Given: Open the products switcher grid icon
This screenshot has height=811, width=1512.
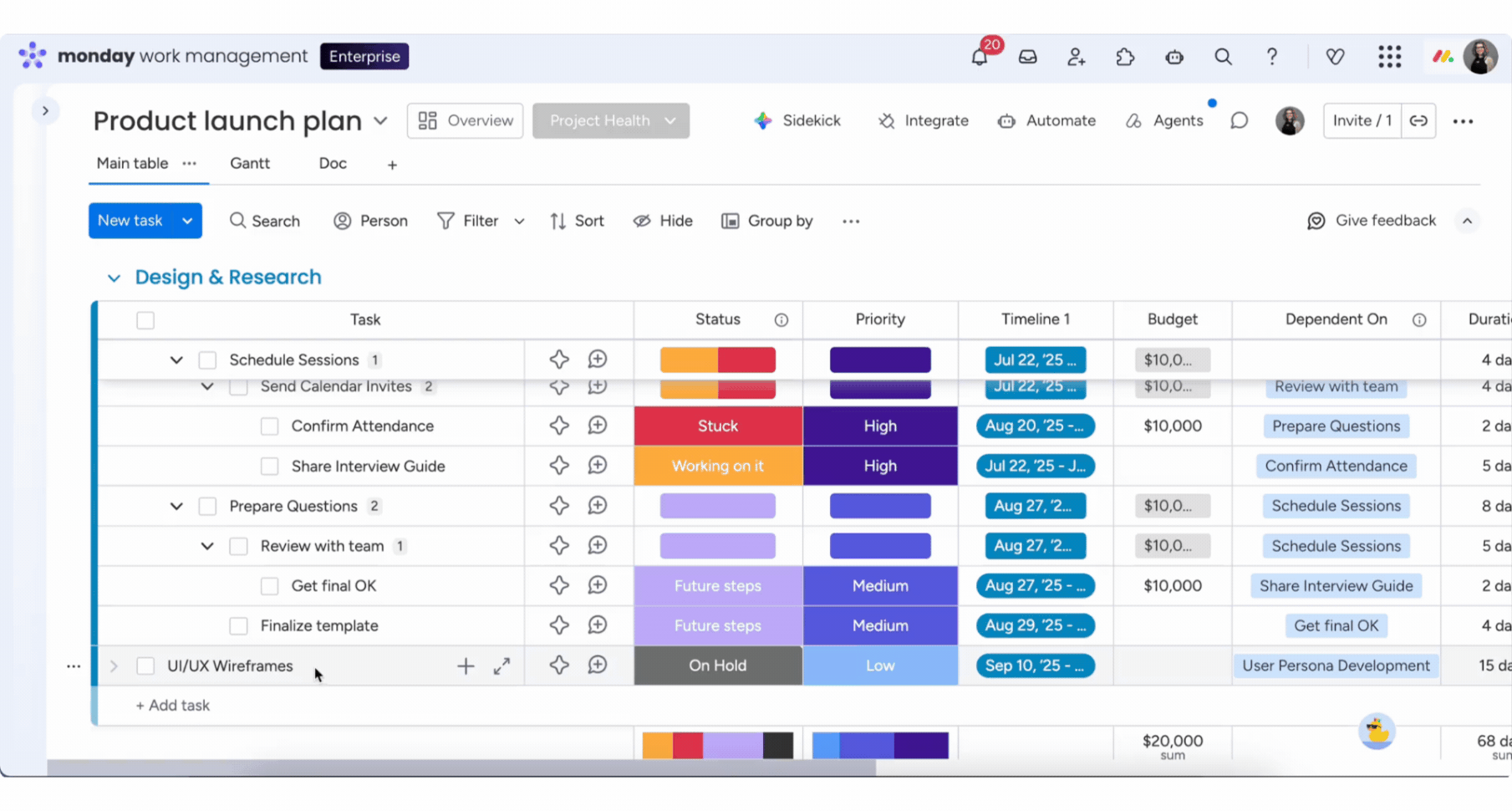Looking at the screenshot, I should pos(1389,57).
